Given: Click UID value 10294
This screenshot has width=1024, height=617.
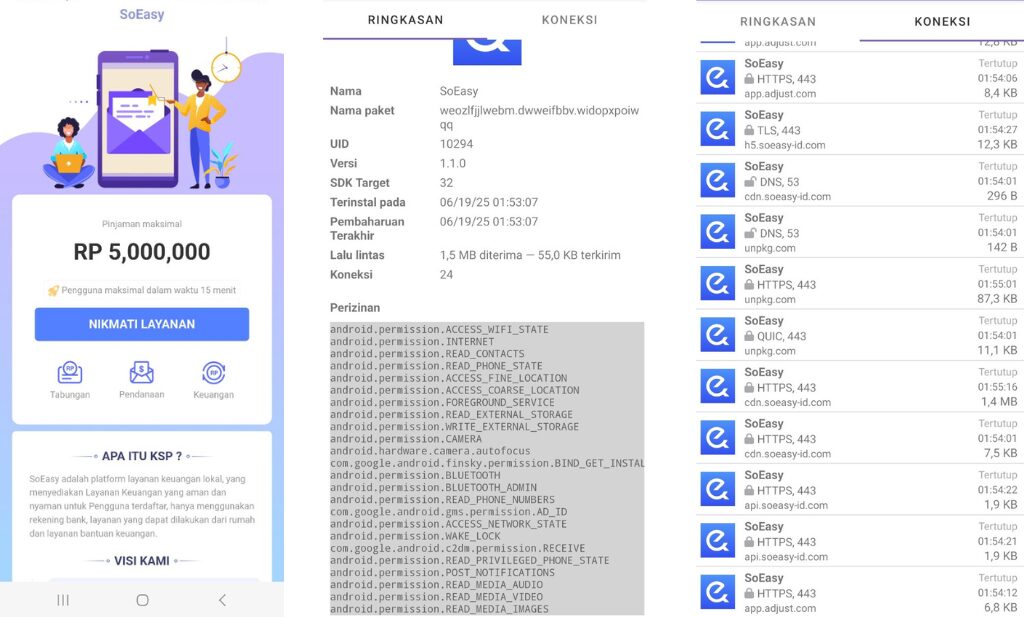Looking at the screenshot, I should (x=456, y=144).
